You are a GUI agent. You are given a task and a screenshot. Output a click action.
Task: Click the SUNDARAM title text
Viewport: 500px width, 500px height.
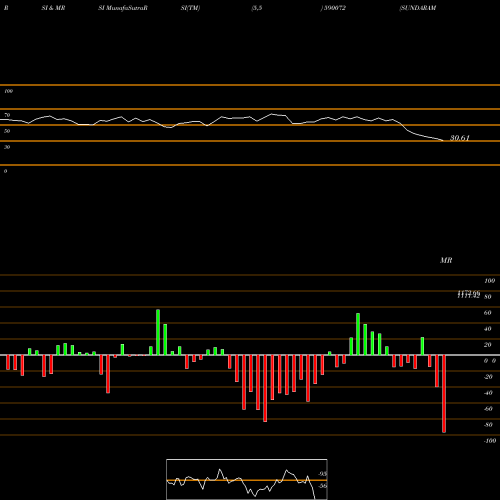tap(418, 8)
